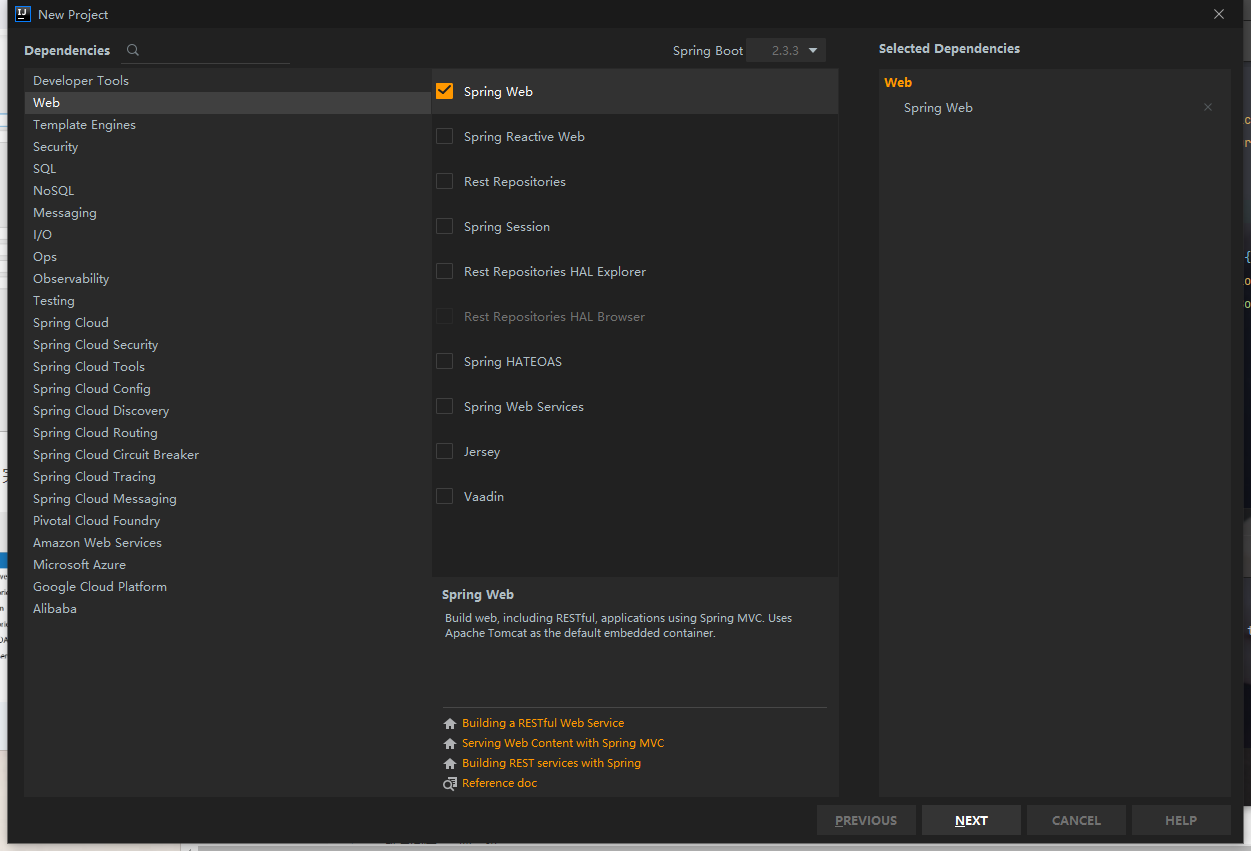
Task: Click the Spring Reactive Web label
Action: pos(524,136)
